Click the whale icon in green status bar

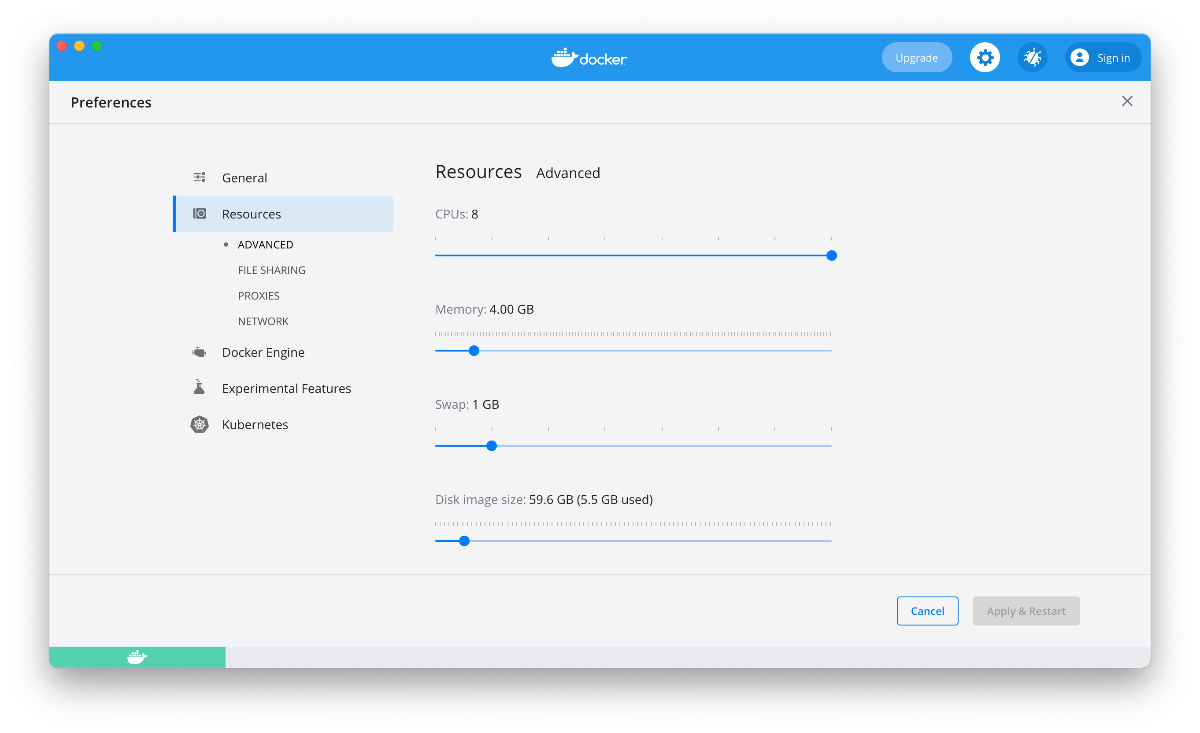(137, 657)
